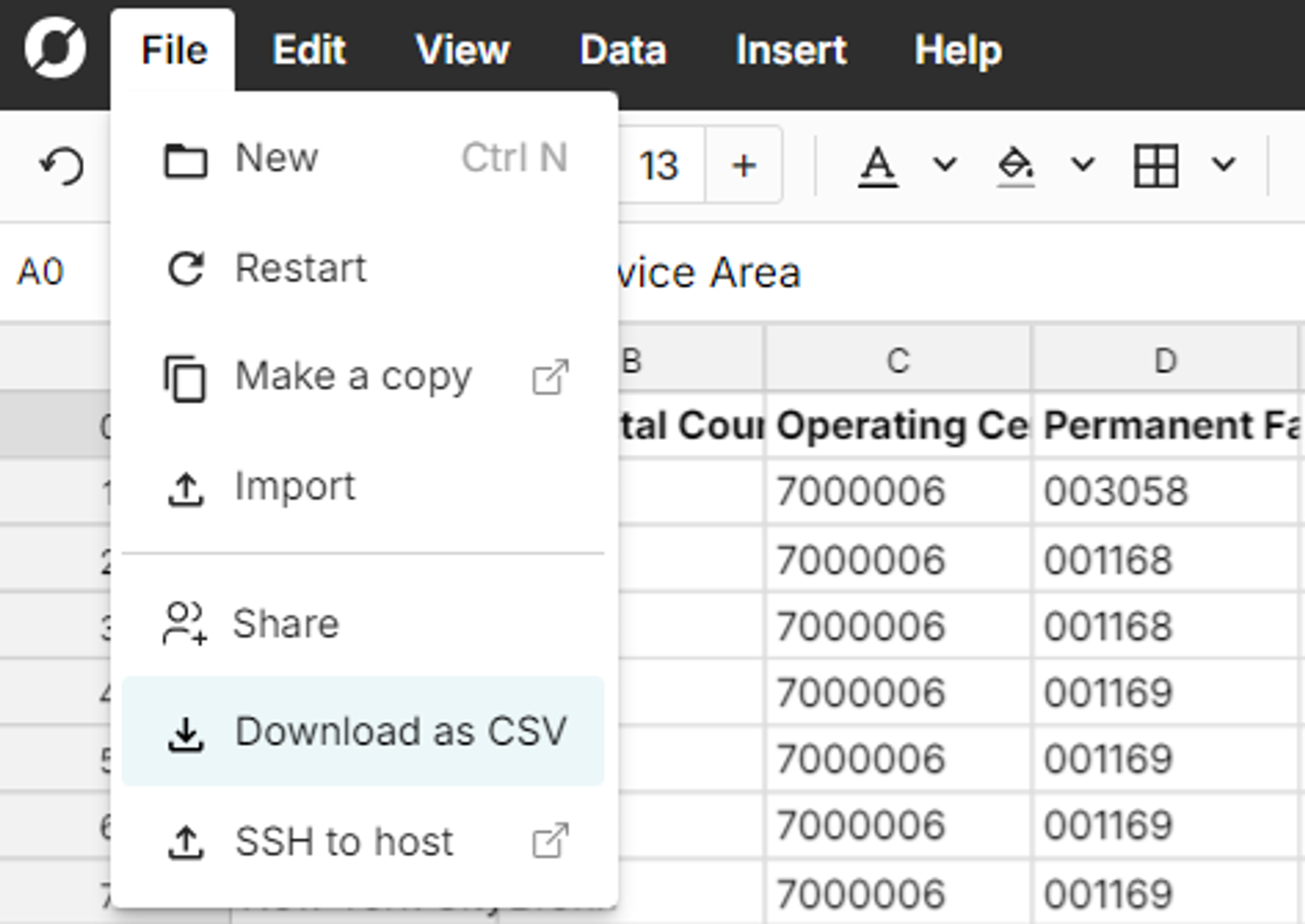The image size is (1305, 924).
Task: Click the text color A icon
Action: coord(878,166)
